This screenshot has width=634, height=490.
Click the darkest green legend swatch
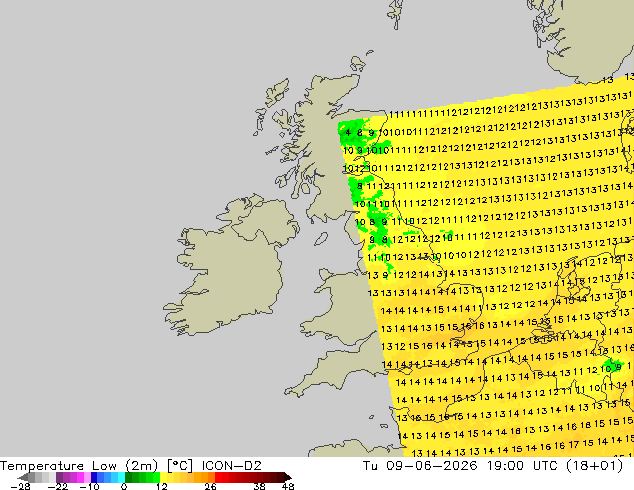129,477
